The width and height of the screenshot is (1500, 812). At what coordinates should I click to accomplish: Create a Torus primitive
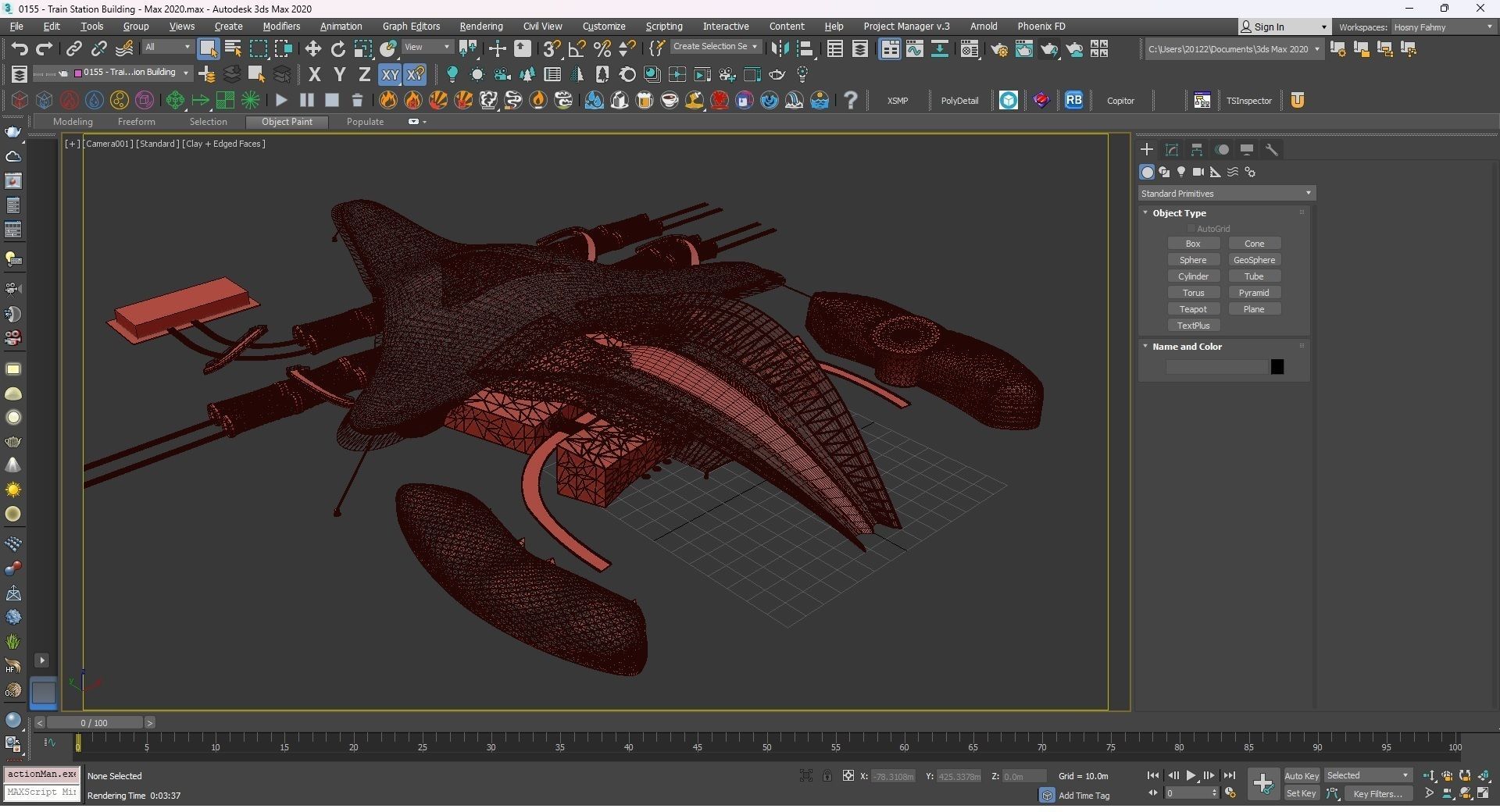pyautogui.click(x=1193, y=293)
